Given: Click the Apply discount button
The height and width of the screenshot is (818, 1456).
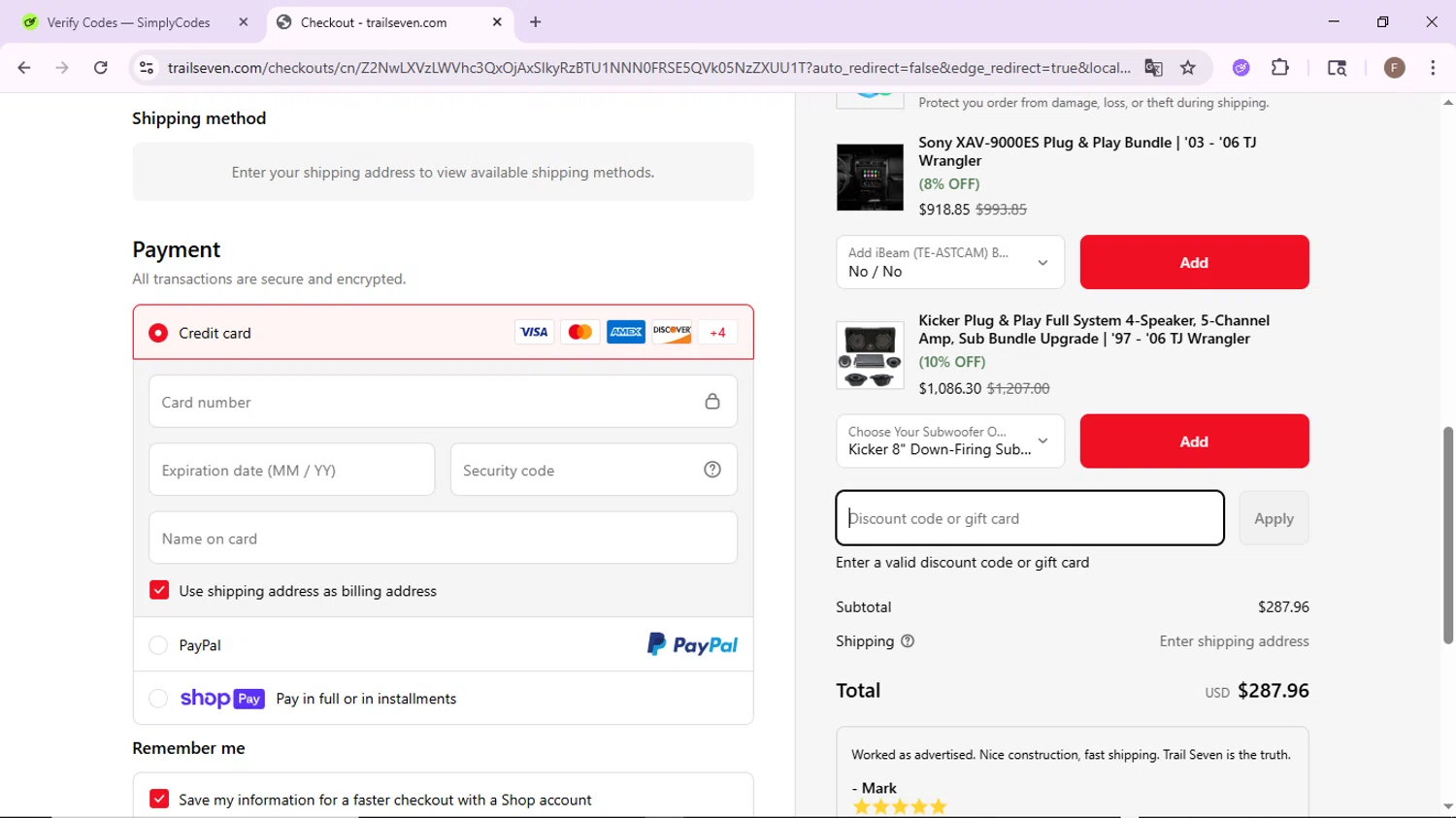Looking at the screenshot, I should click(x=1274, y=518).
